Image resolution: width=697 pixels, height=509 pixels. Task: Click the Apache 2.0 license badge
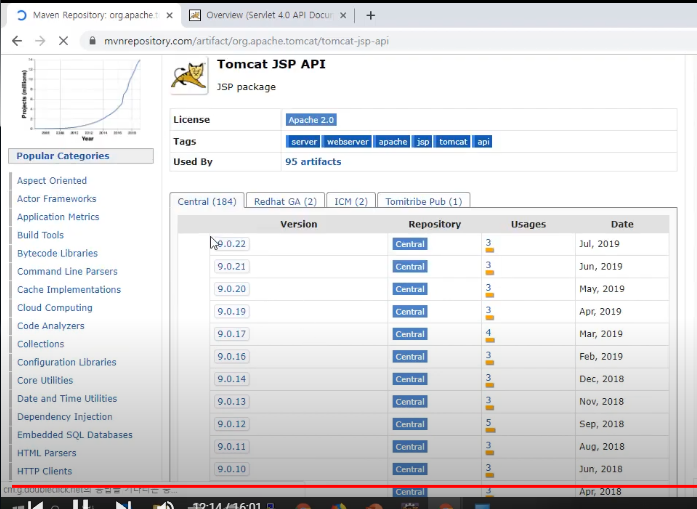[x=311, y=120]
